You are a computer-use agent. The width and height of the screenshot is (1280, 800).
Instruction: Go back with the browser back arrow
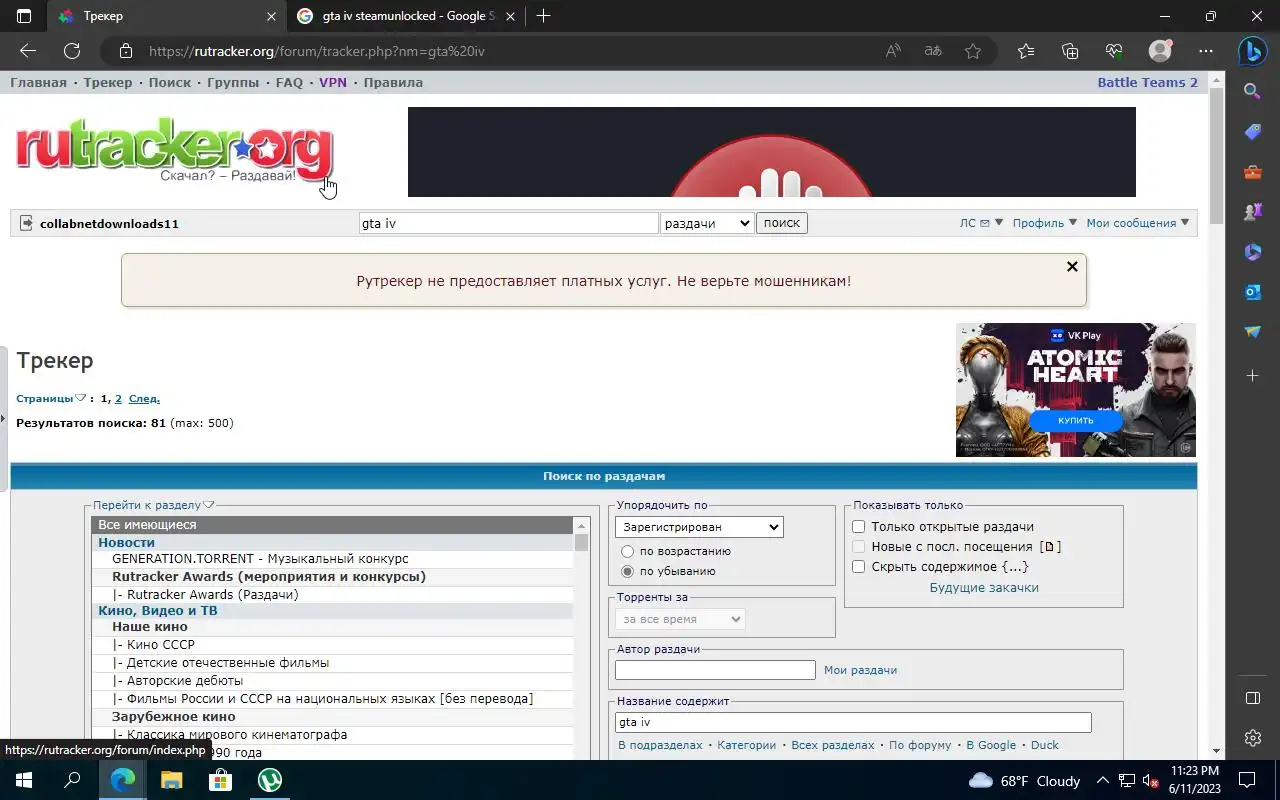[28, 51]
